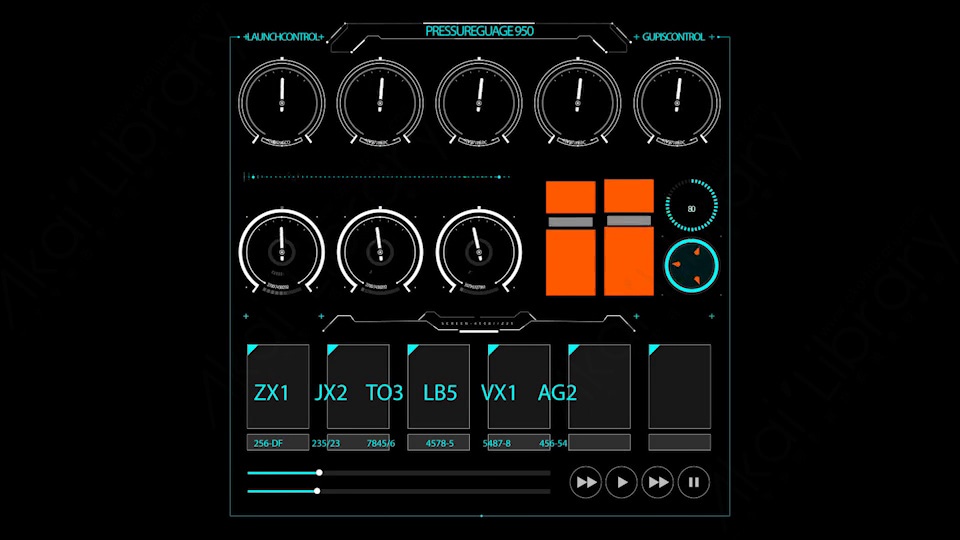Click the GUPISCONTROL header label
Screen dimensions: 960x540
click(x=673, y=37)
